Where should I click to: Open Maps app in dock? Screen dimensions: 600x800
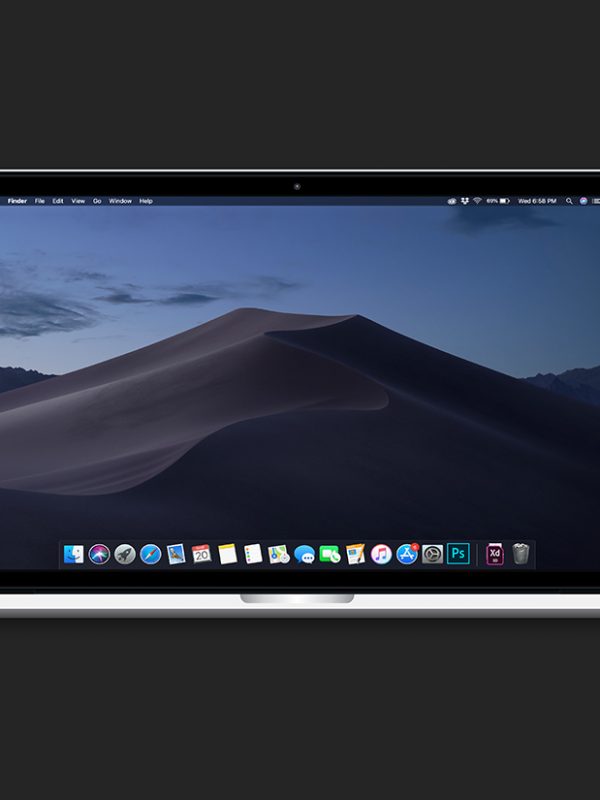click(x=278, y=554)
